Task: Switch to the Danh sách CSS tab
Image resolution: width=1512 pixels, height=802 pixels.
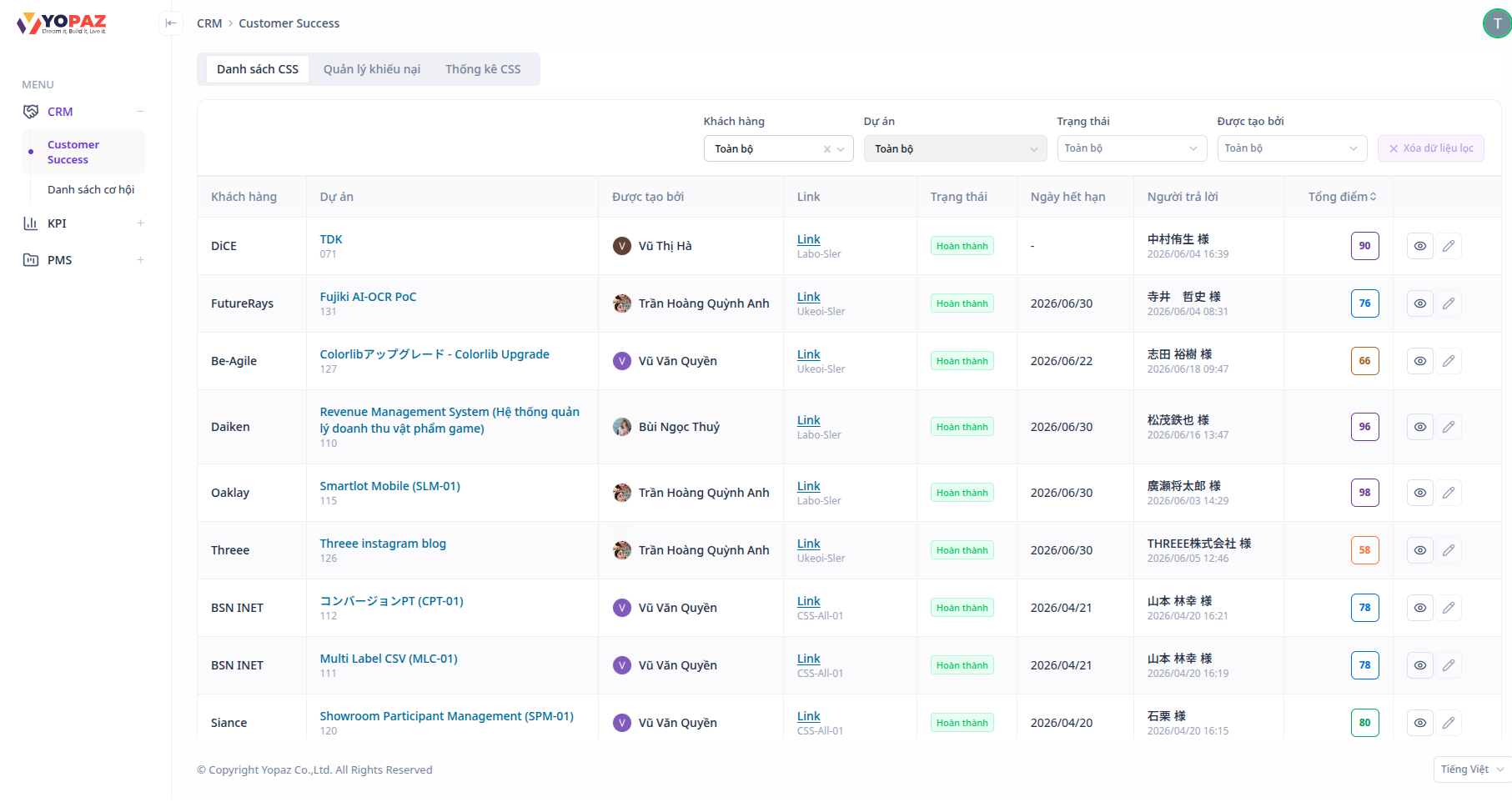Action: pyautogui.click(x=258, y=69)
